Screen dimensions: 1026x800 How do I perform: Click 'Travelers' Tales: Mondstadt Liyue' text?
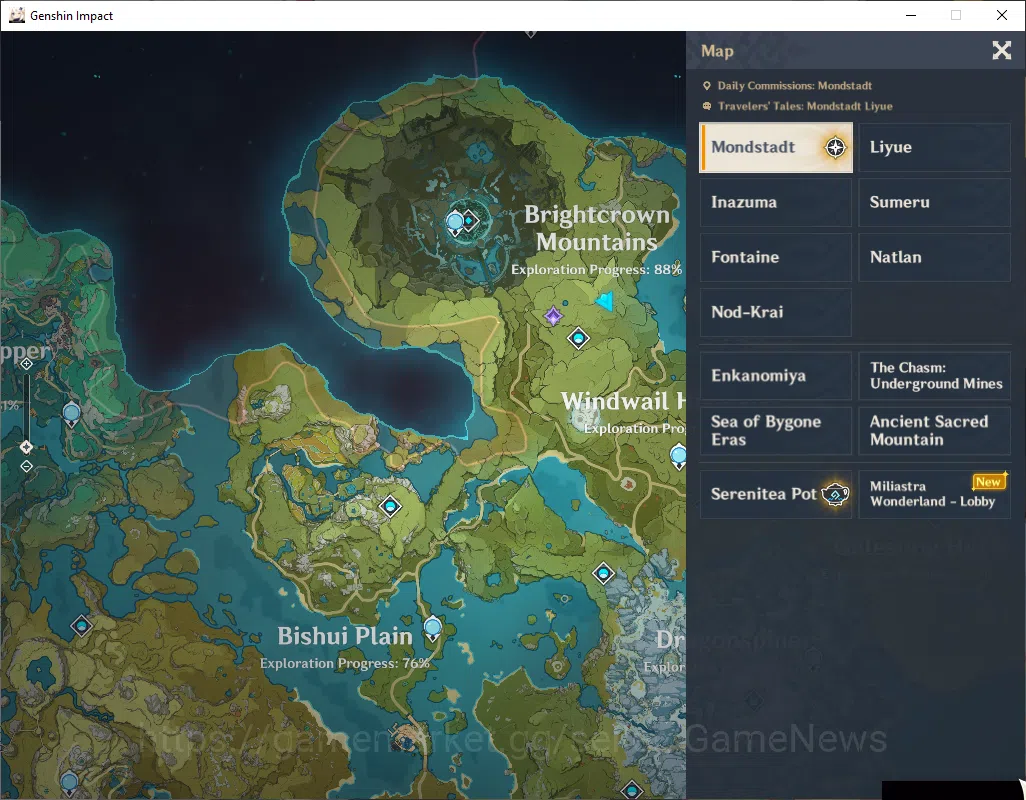pyautogui.click(x=805, y=106)
